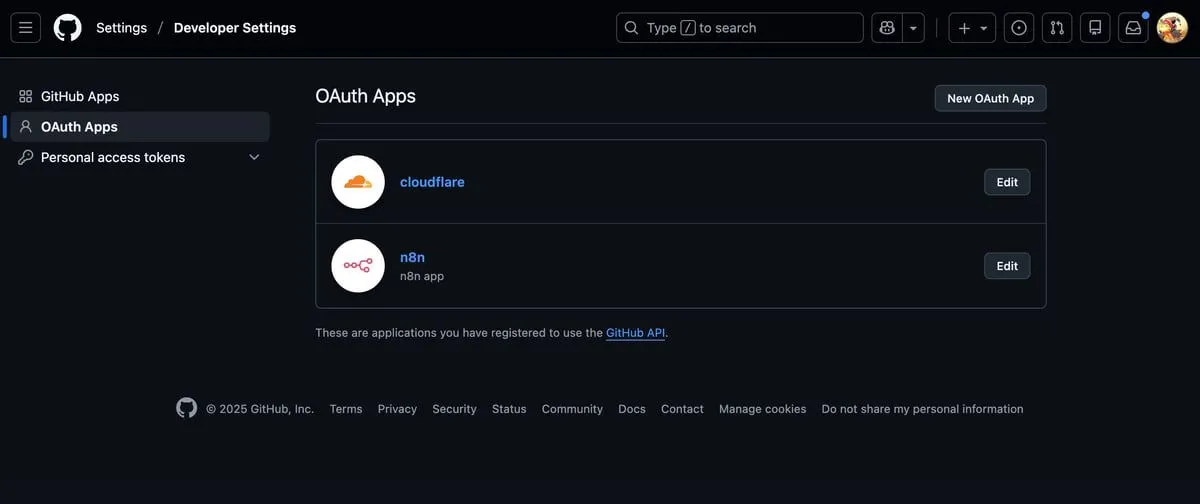Open the issues icon in header
This screenshot has height=504, width=1200.
click(1019, 28)
